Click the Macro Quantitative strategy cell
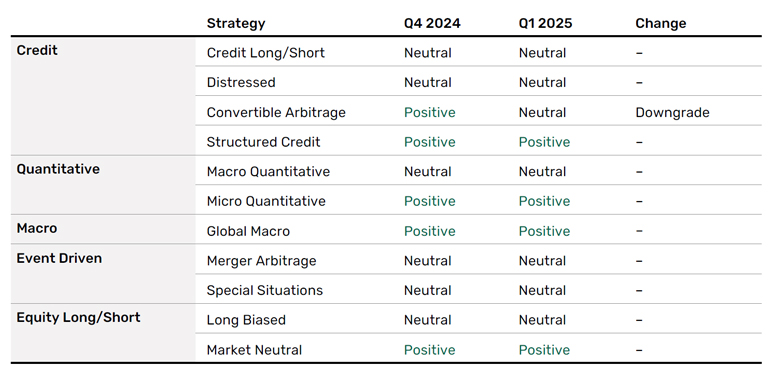Viewport: 770px width, 370px height. (x=268, y=171)
